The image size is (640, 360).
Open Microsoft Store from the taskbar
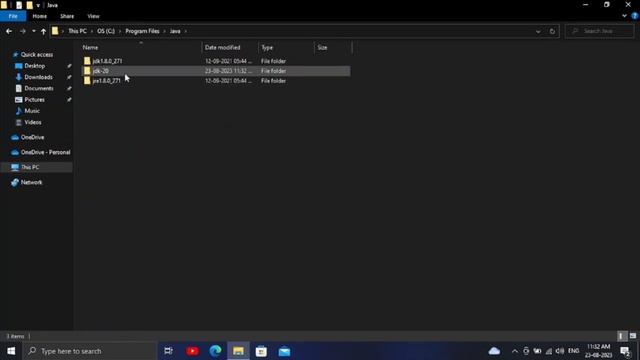(261, 351)
